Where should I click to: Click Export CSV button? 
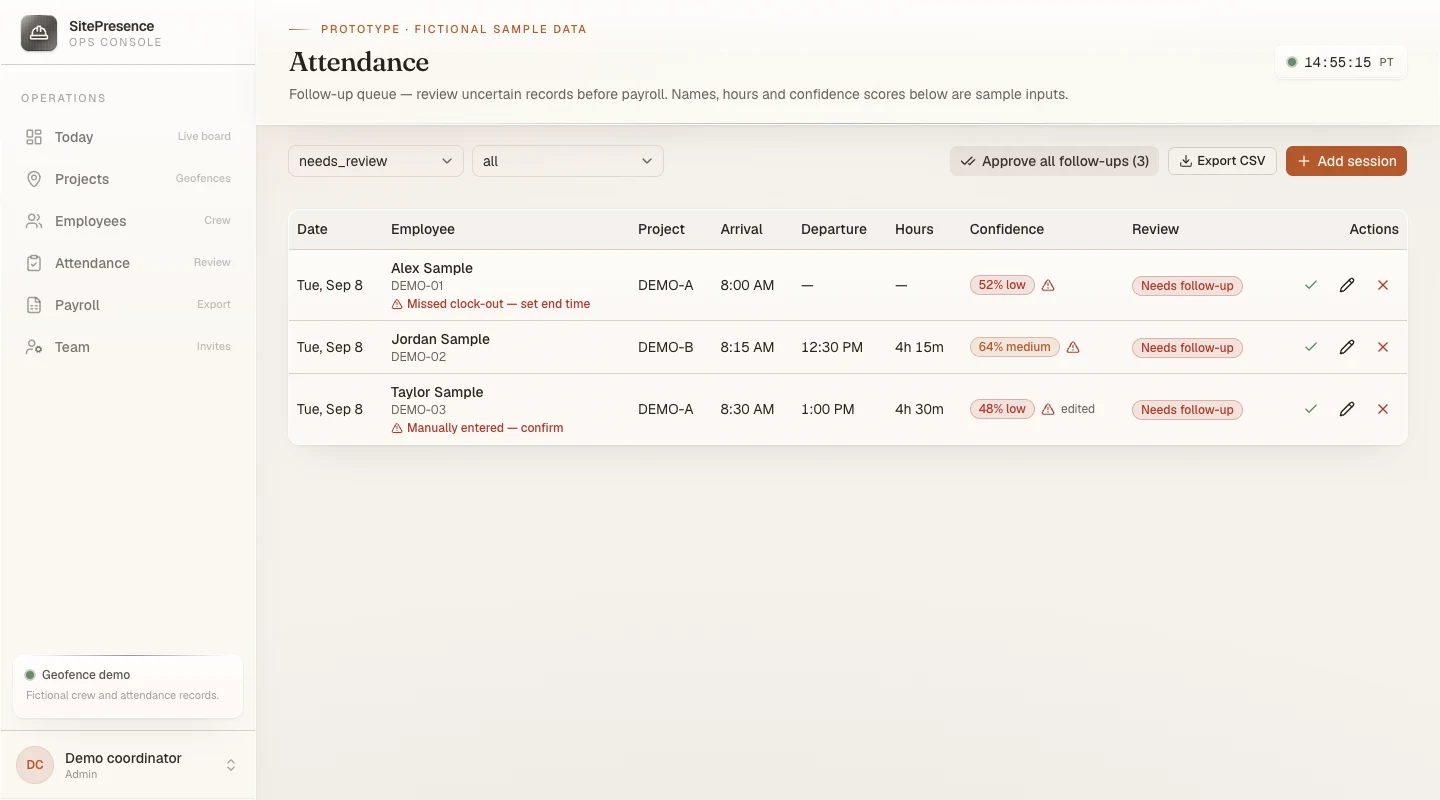1222,161
